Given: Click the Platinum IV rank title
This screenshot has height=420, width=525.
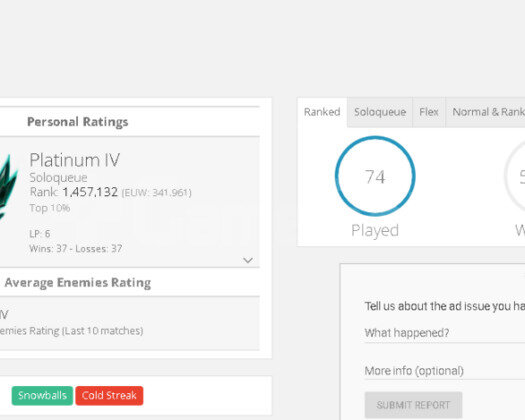Looking at the screenshot, I should pos(75,160).
